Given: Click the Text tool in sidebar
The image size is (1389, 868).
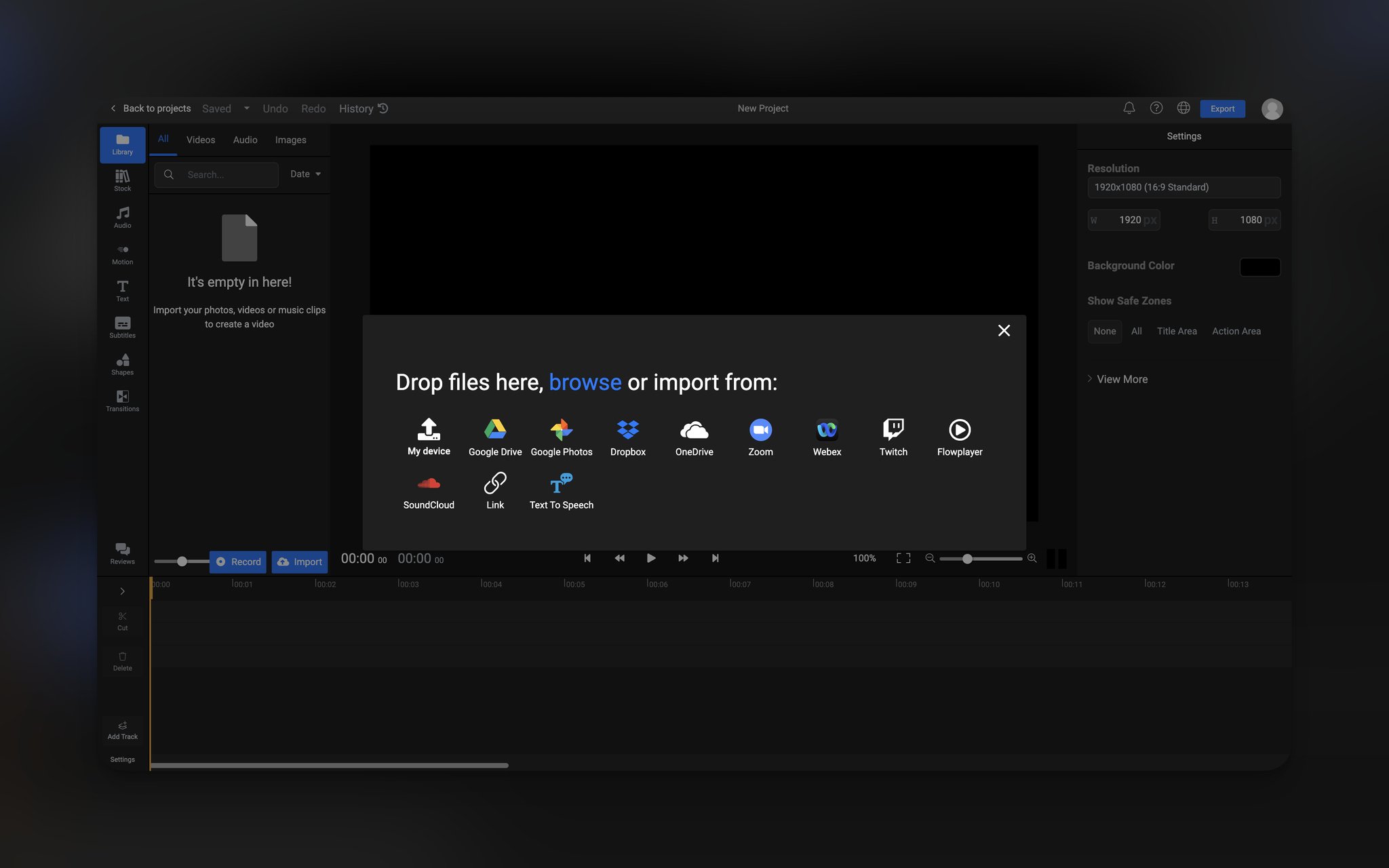Looking at the screenshot, I should (122, 290).
